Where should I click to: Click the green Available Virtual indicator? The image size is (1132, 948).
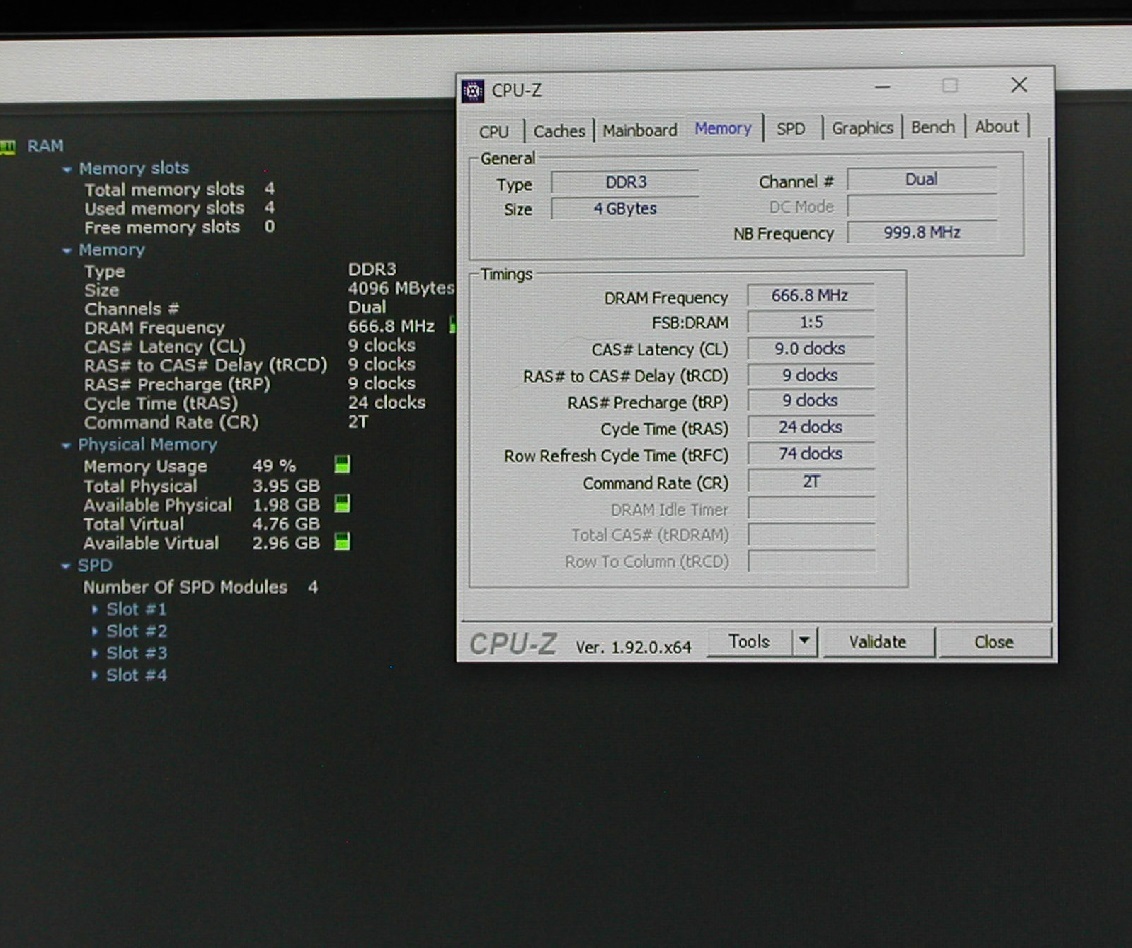(x=342, y=542)
